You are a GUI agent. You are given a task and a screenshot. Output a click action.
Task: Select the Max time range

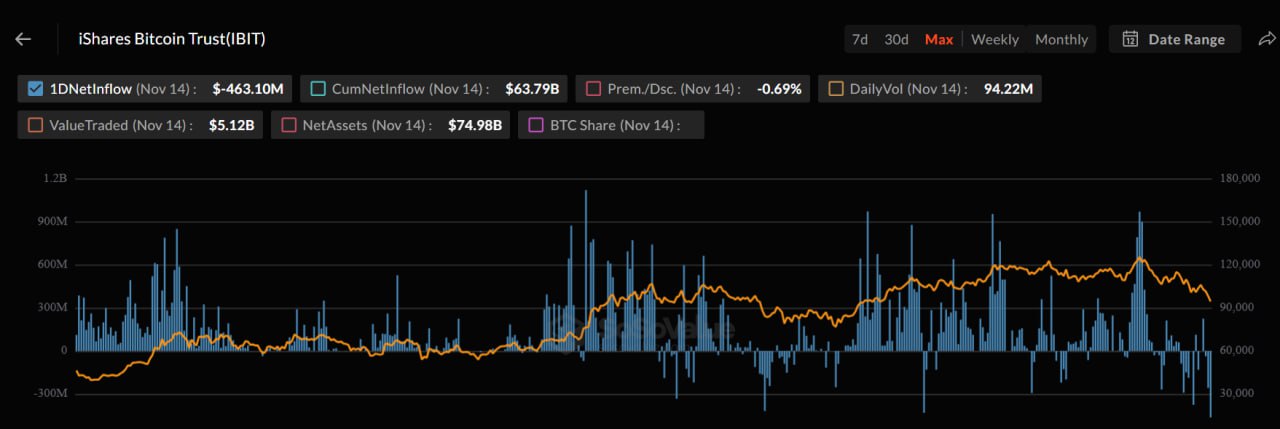(x=939, y=39)
